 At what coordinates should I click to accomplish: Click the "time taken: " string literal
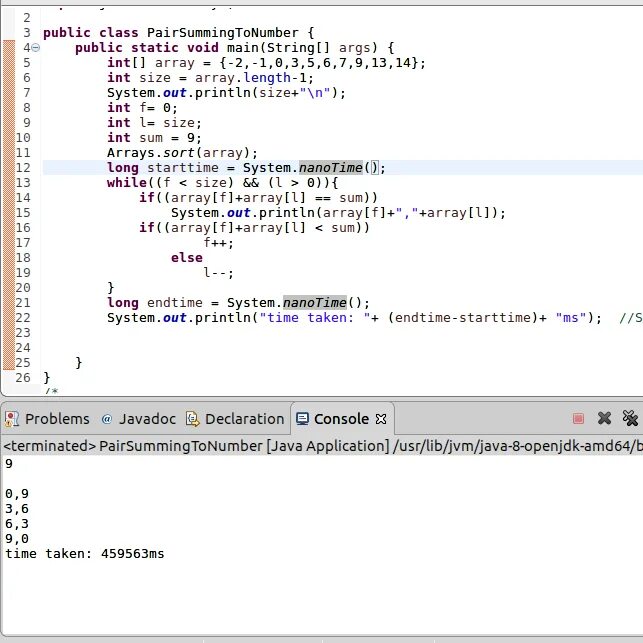tap(315, 318)
